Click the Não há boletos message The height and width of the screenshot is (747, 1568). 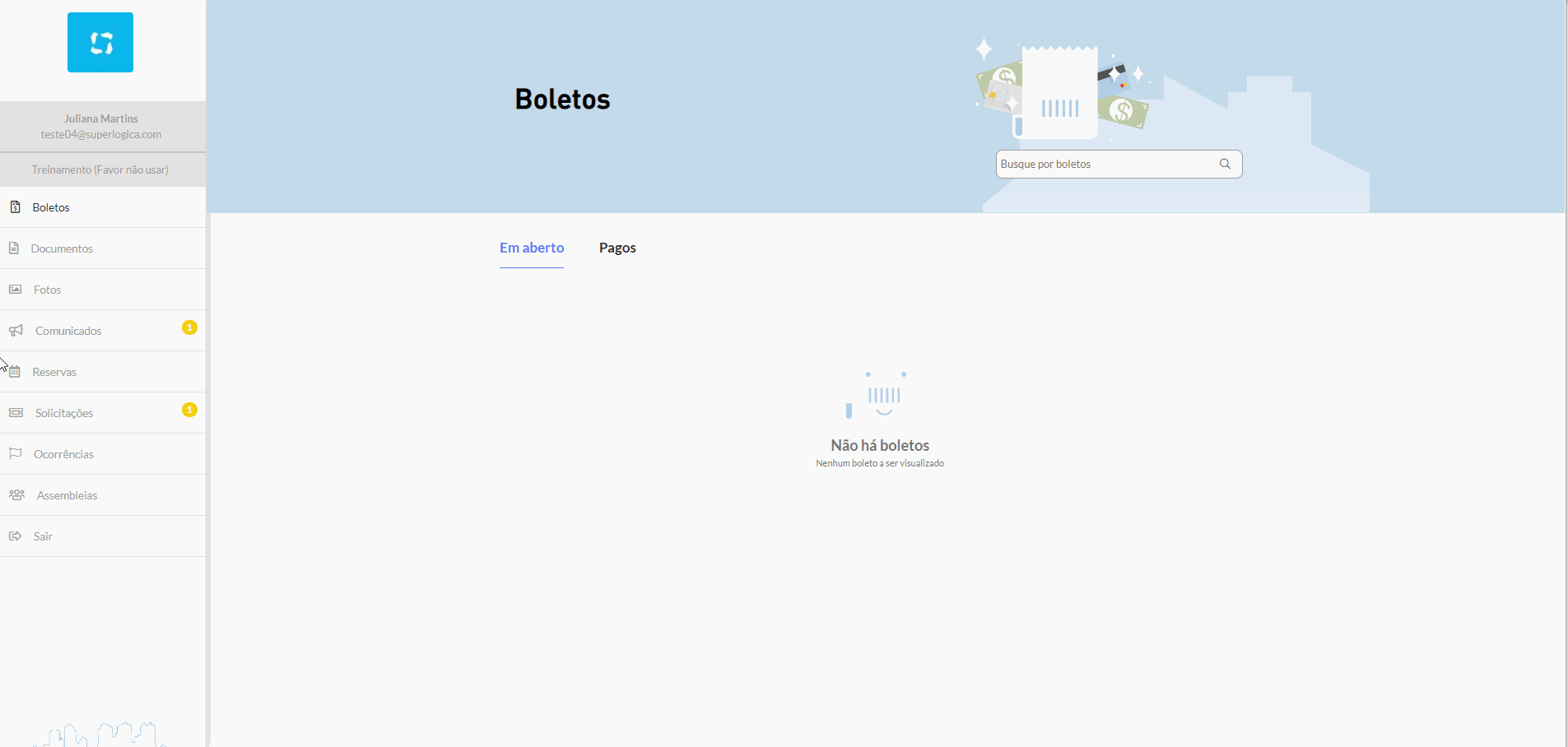pyautogui.click(x=880, y=445)
